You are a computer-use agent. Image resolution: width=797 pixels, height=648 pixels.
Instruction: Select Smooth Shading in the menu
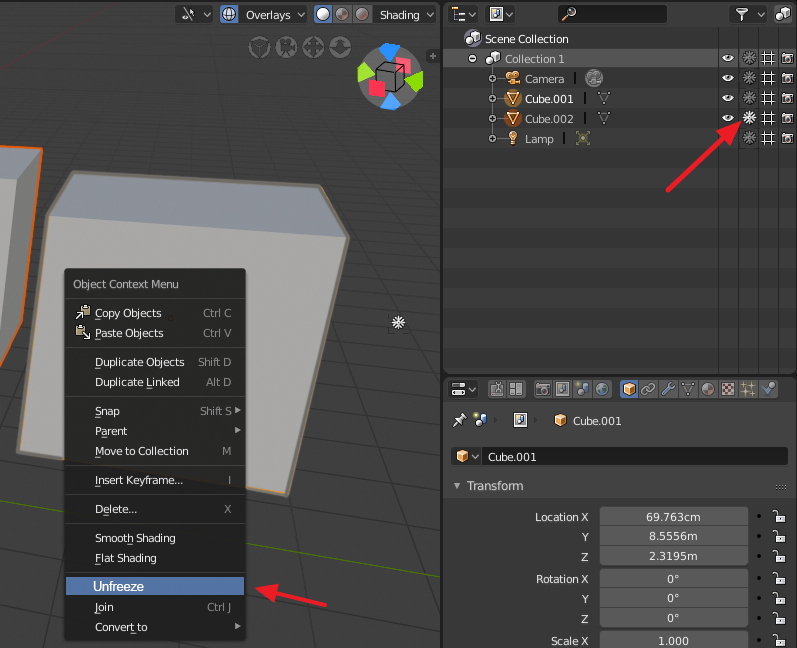coord(155,538)
